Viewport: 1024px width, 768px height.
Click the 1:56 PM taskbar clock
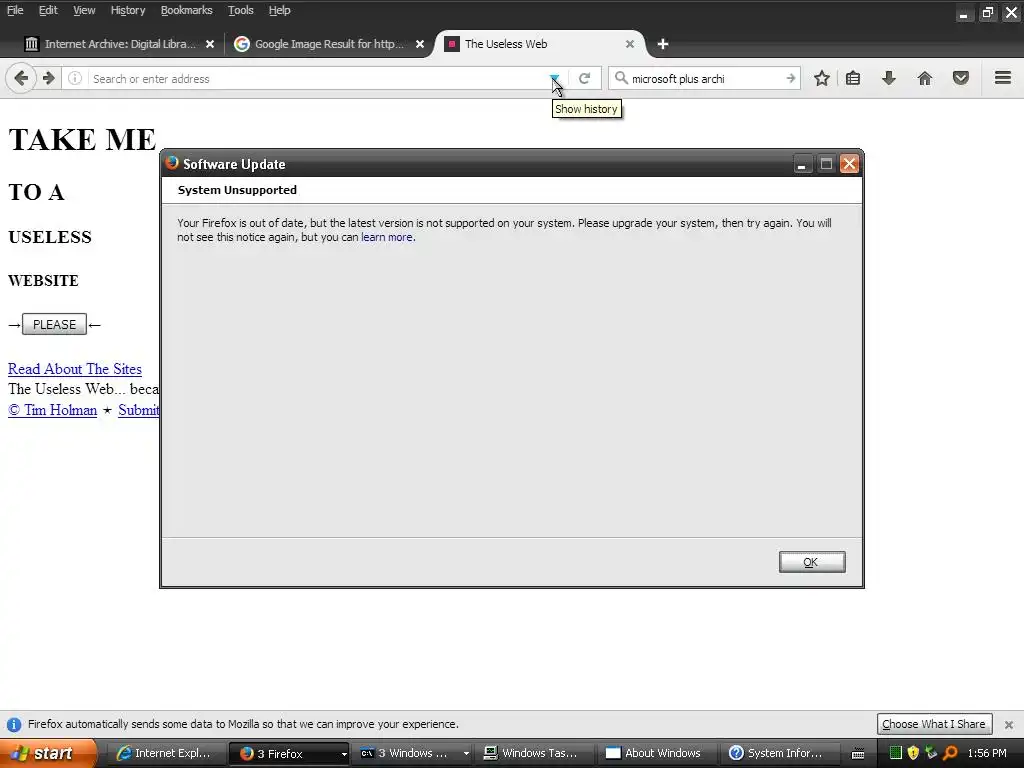[987, 753]
